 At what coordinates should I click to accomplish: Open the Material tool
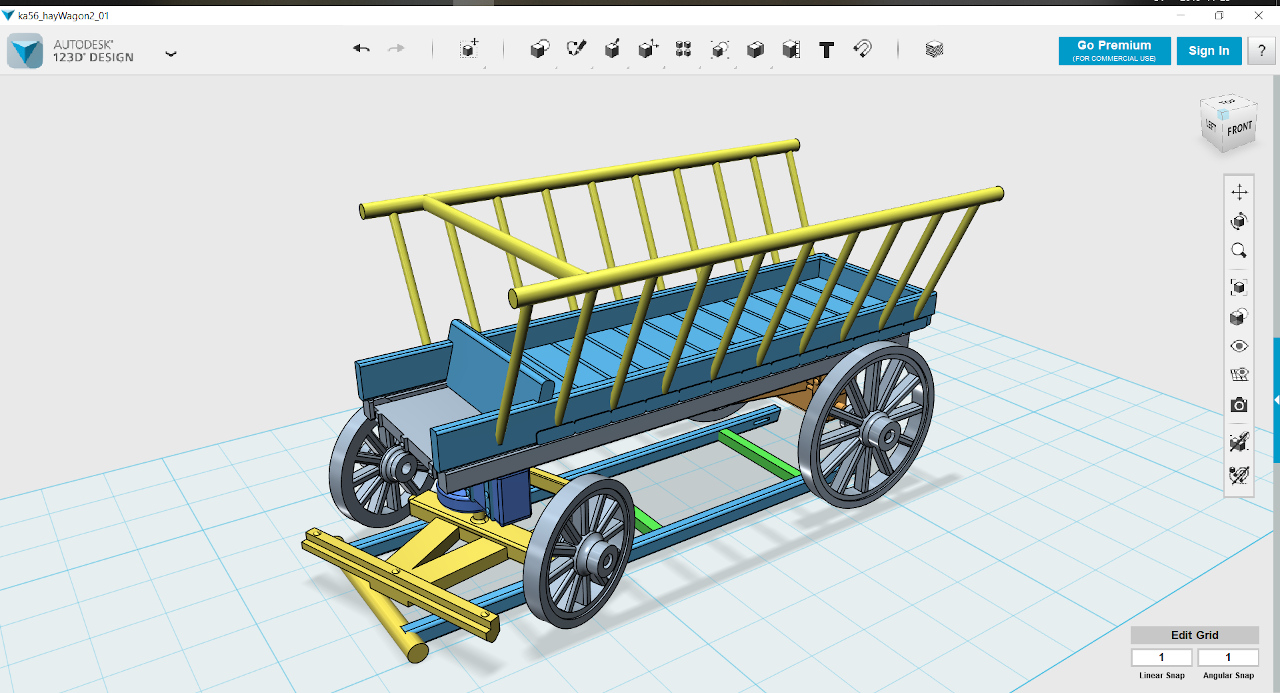pos(934,49)
